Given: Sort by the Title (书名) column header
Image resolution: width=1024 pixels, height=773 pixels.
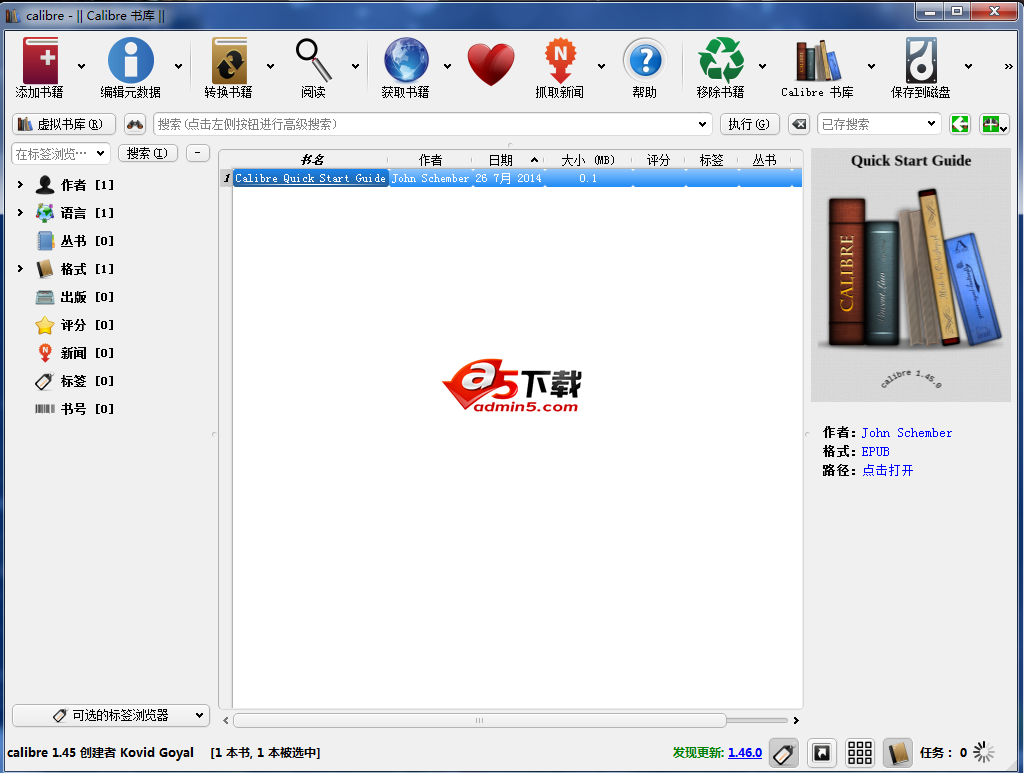Looking at the screenshot, I should 312,160.
